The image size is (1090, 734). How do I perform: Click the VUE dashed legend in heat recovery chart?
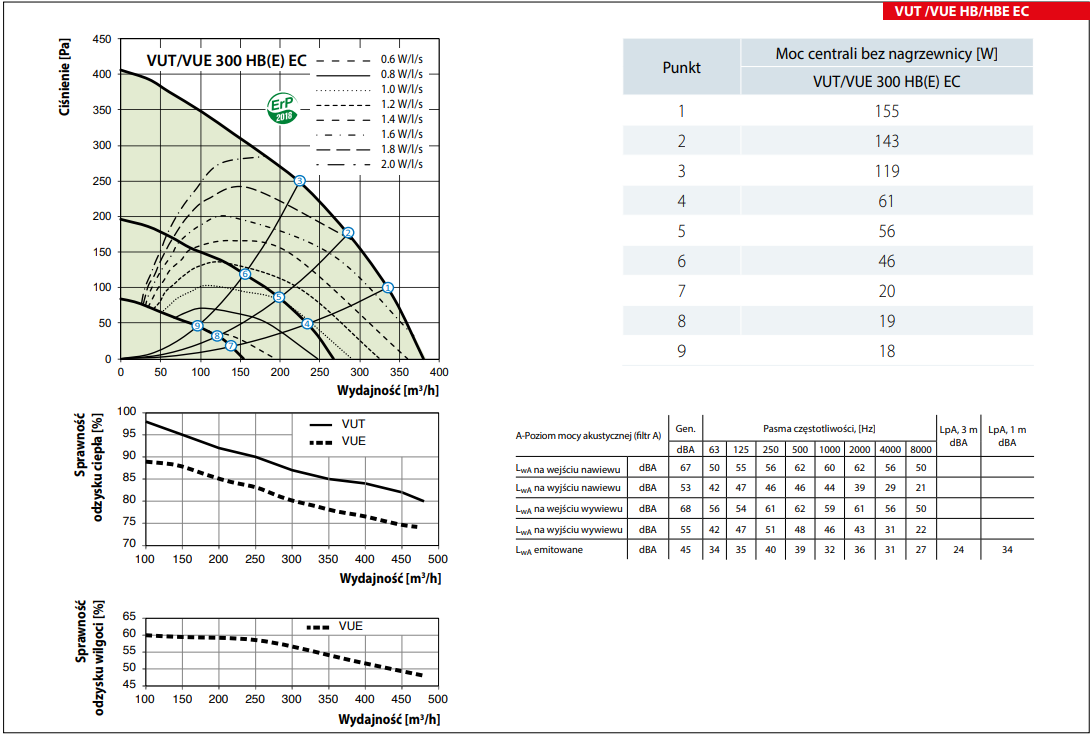(338, 441)
